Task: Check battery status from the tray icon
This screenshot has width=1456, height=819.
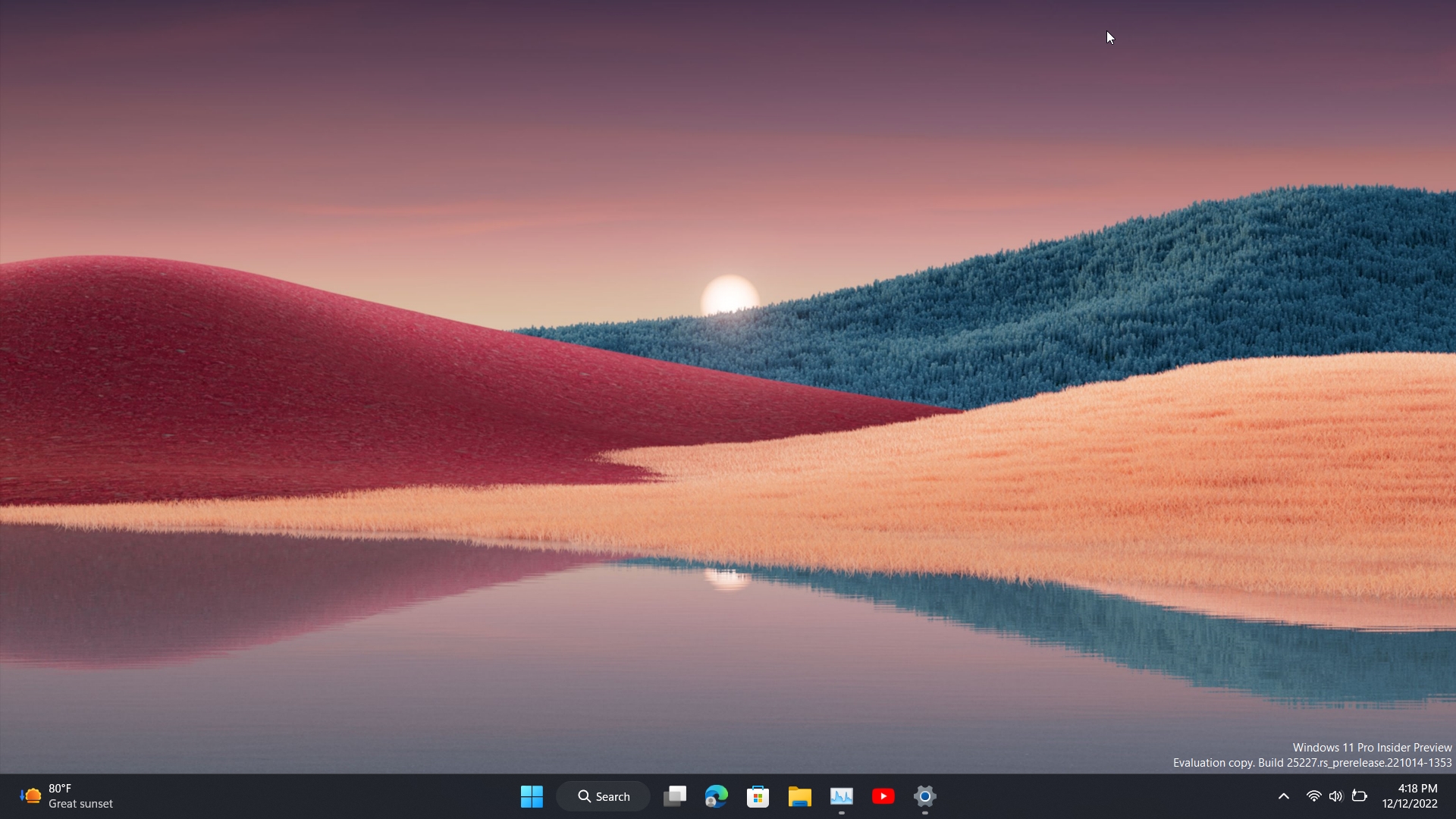Action: 1360,796
